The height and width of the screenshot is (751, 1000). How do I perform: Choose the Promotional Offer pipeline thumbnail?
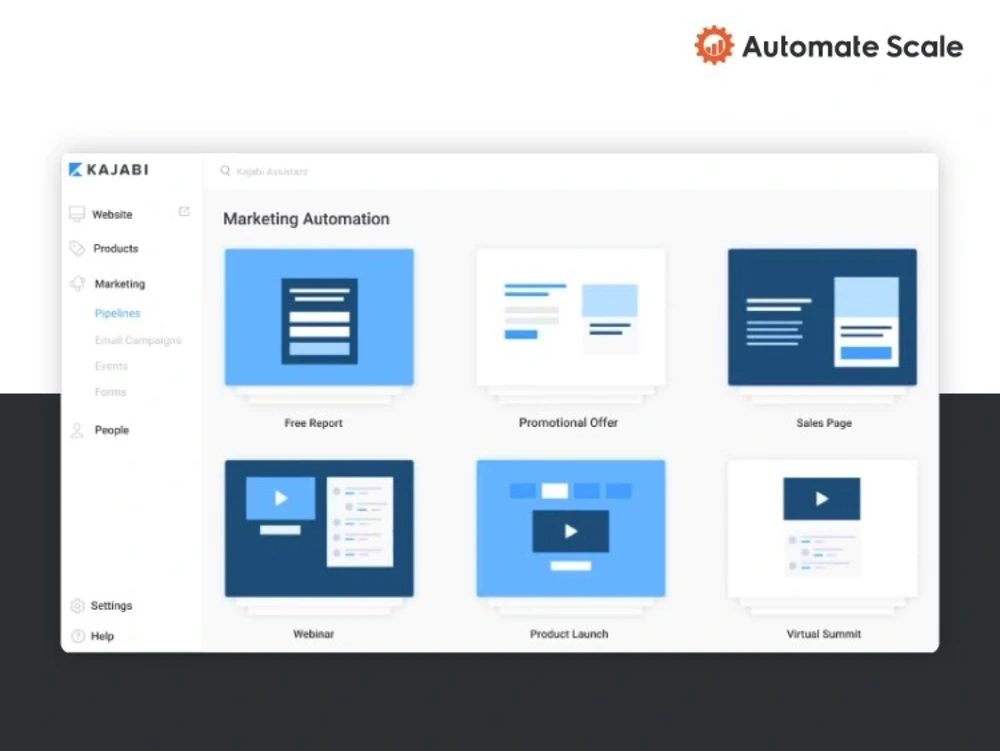tap(571, 317)
